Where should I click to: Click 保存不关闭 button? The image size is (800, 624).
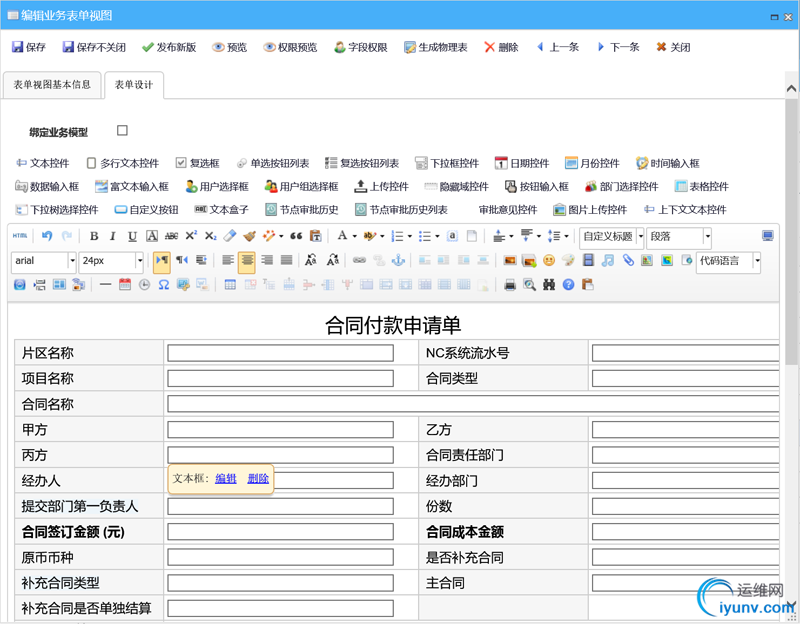click(94, 47)
